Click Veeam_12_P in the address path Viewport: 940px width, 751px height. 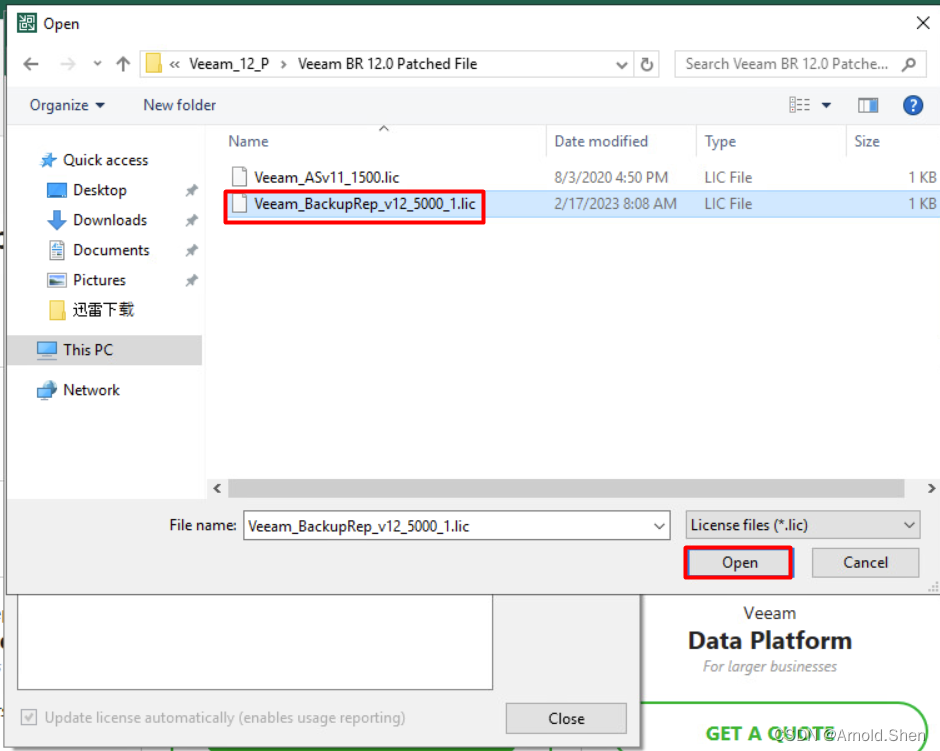pos(229,64)
